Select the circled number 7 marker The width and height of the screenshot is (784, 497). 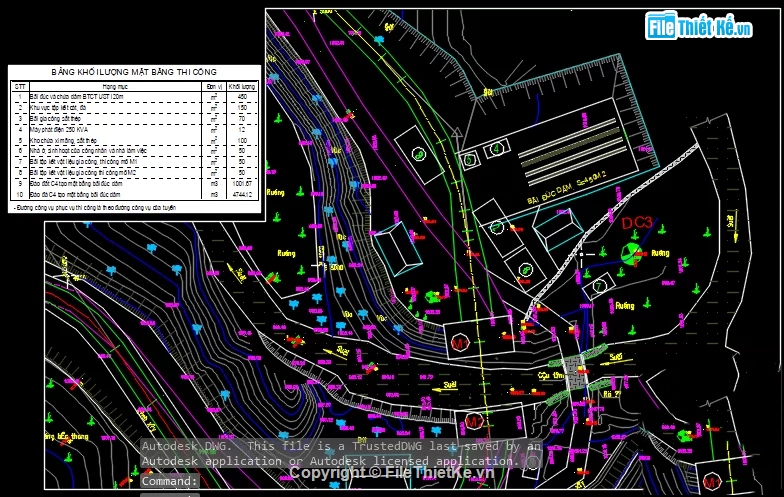(x=598, y=287)
